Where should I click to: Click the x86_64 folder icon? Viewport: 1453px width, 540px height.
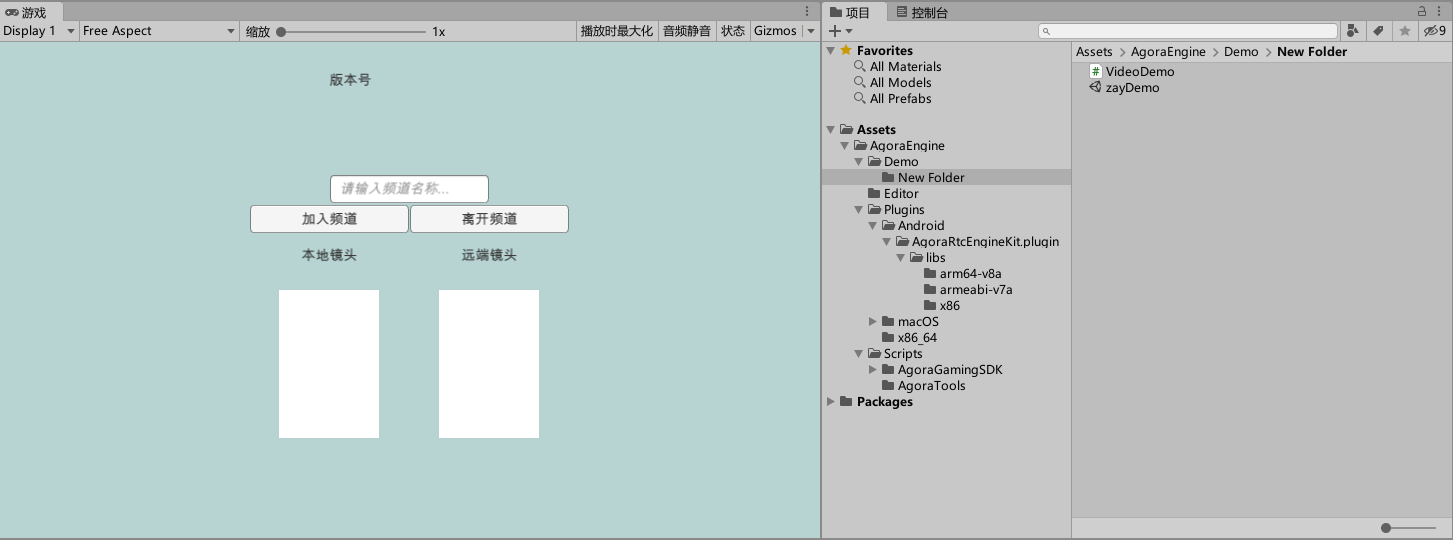click(x=888, y=337)
